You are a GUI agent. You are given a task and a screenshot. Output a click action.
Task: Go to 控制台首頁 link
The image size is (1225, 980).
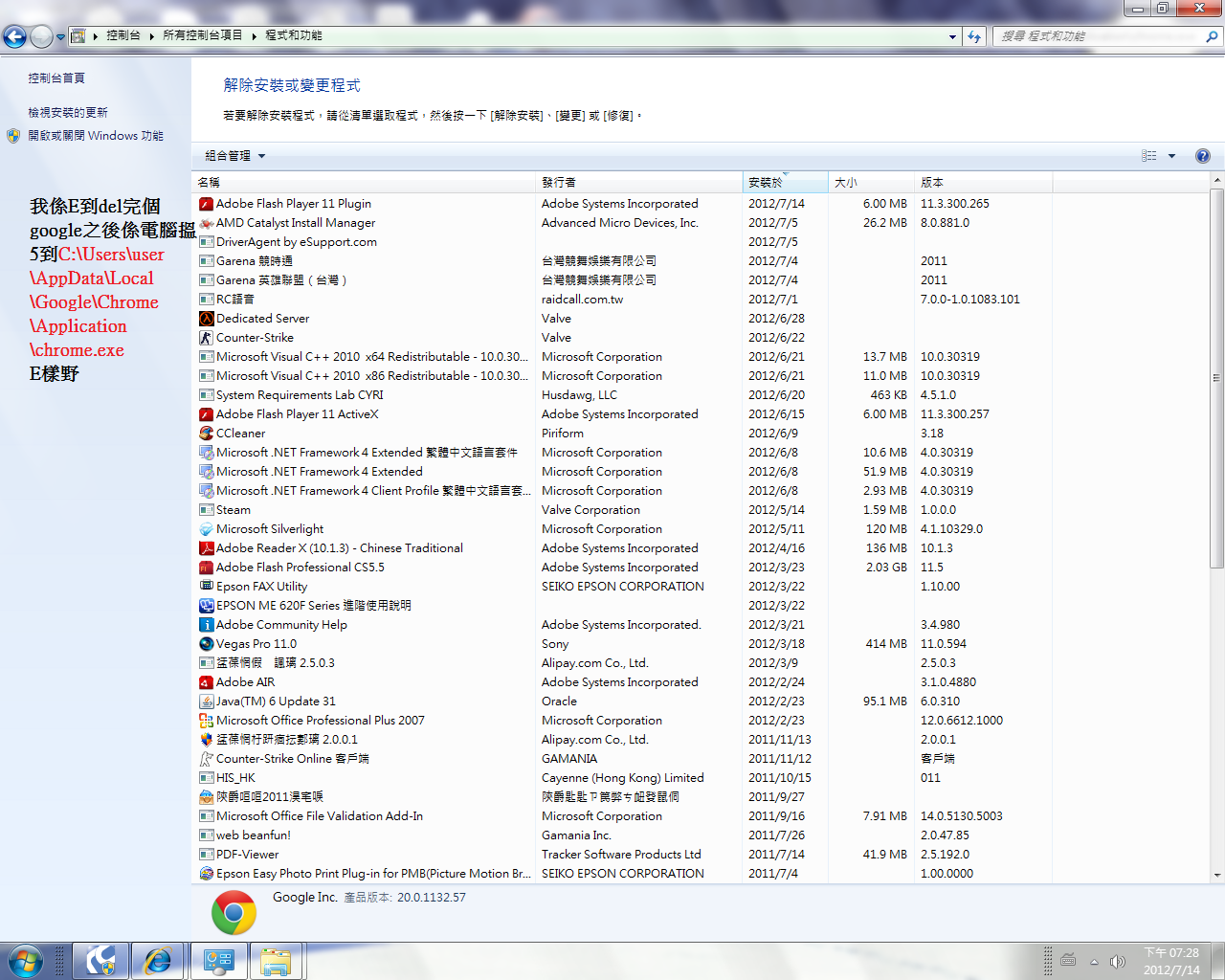point(56,78)
